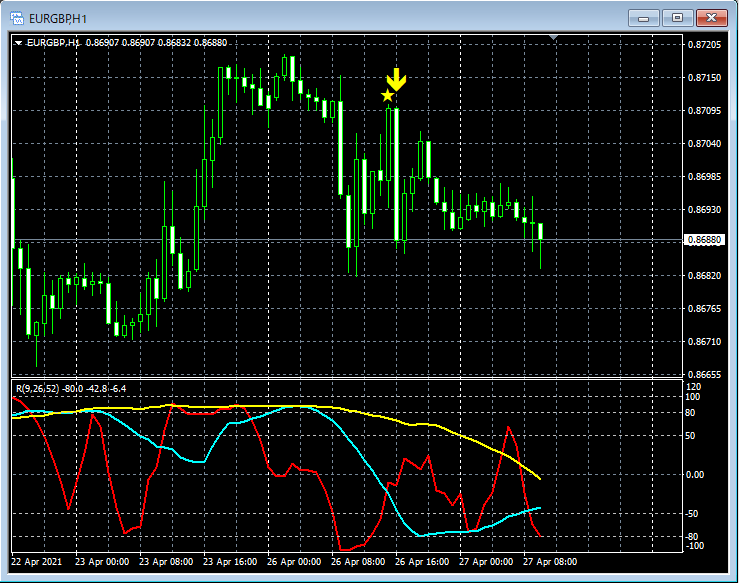Maximize the EURGBP,H1 chart window
This screenshot has height=583, width=740.
[x=677, y=18]
